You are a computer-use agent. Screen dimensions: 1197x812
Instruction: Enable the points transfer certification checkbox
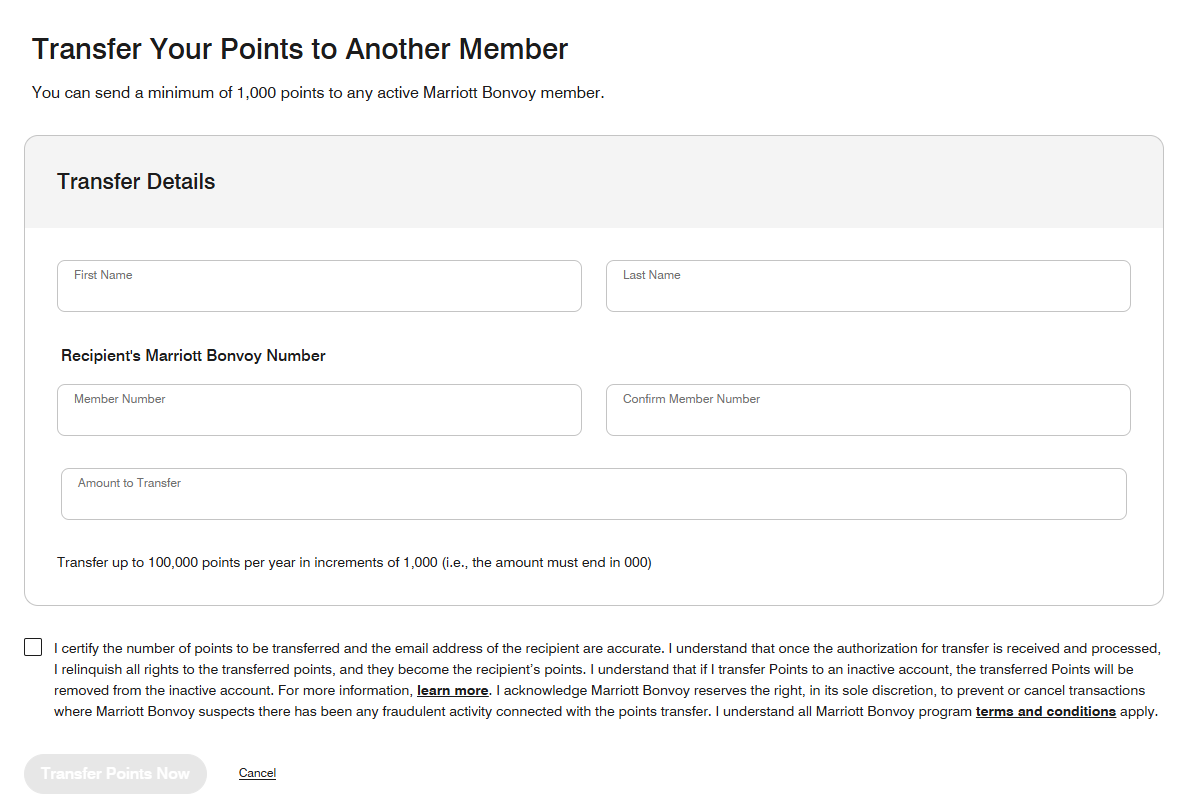[32, 646]
